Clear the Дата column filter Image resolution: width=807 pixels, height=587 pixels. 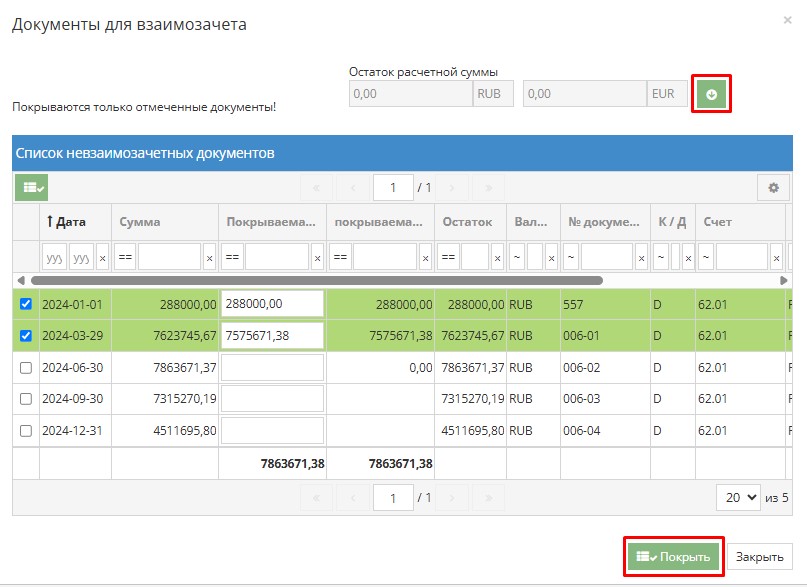pyautogui.click(x=102, y=258)
